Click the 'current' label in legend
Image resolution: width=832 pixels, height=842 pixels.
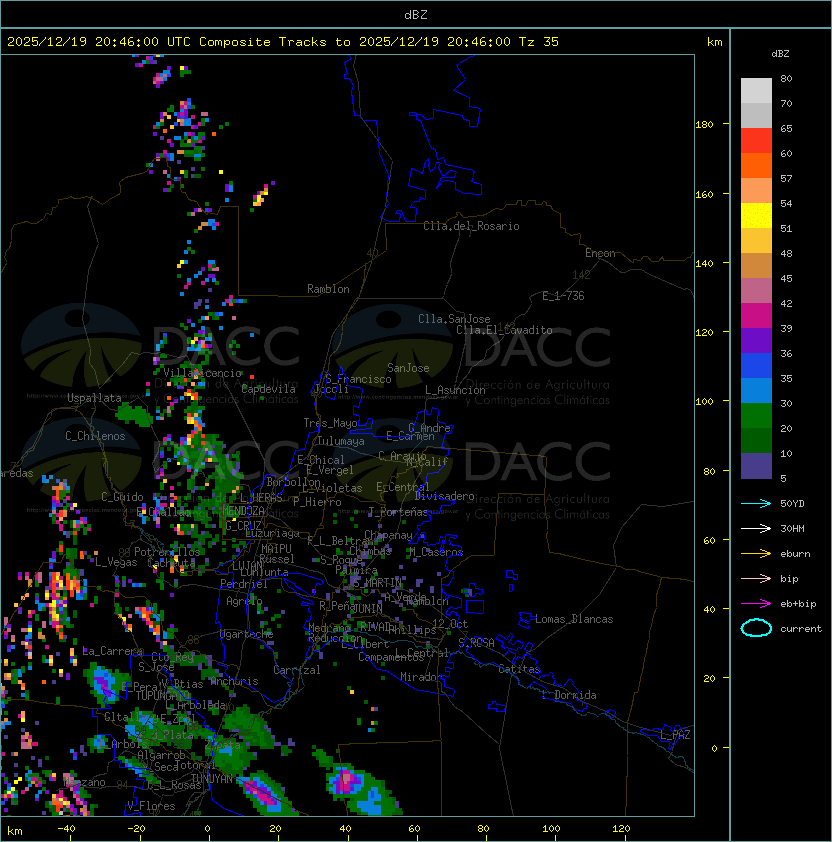click(x=801, y=629)
